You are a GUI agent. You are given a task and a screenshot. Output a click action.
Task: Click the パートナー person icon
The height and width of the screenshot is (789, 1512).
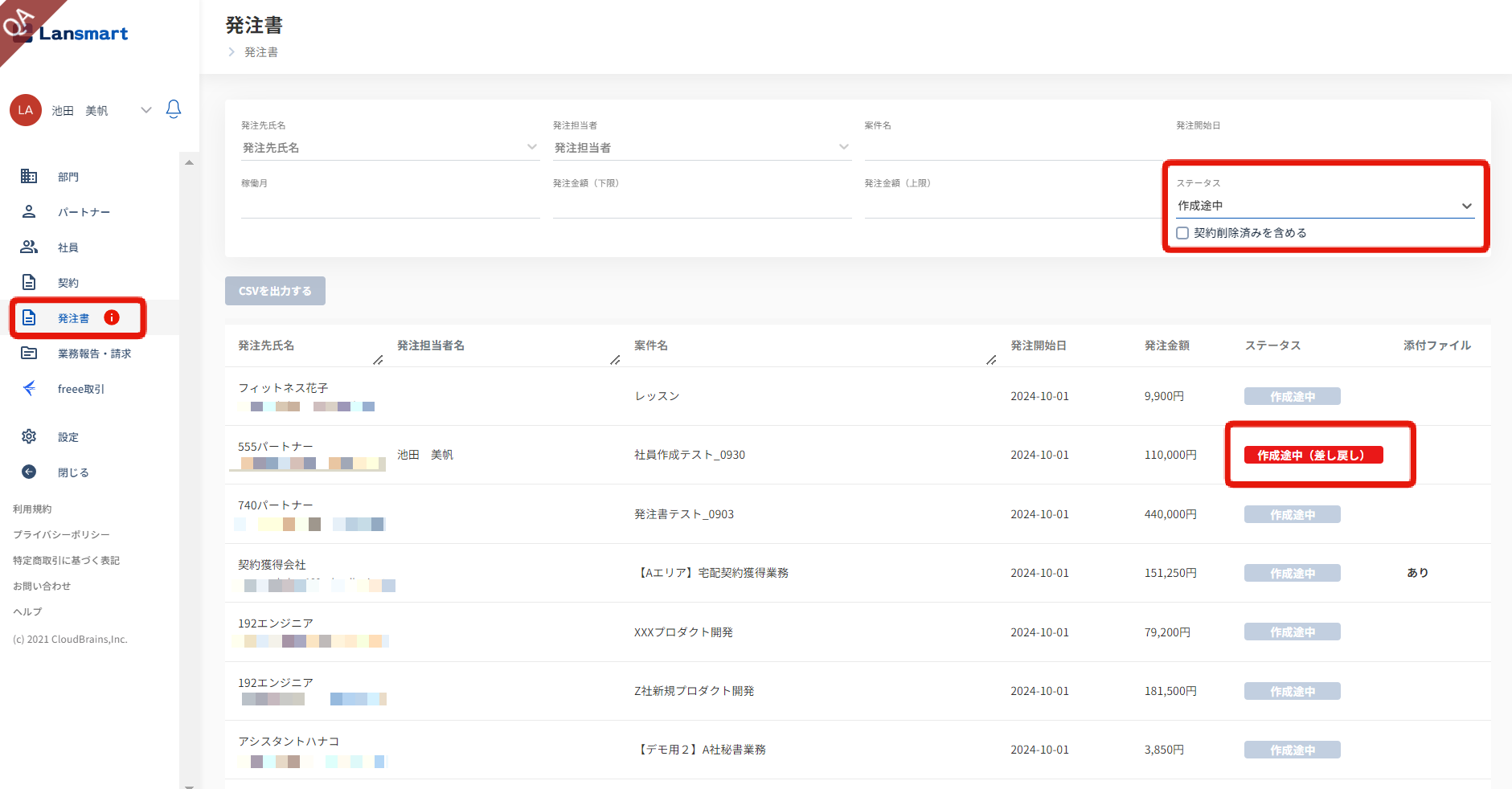click(29, 211)
